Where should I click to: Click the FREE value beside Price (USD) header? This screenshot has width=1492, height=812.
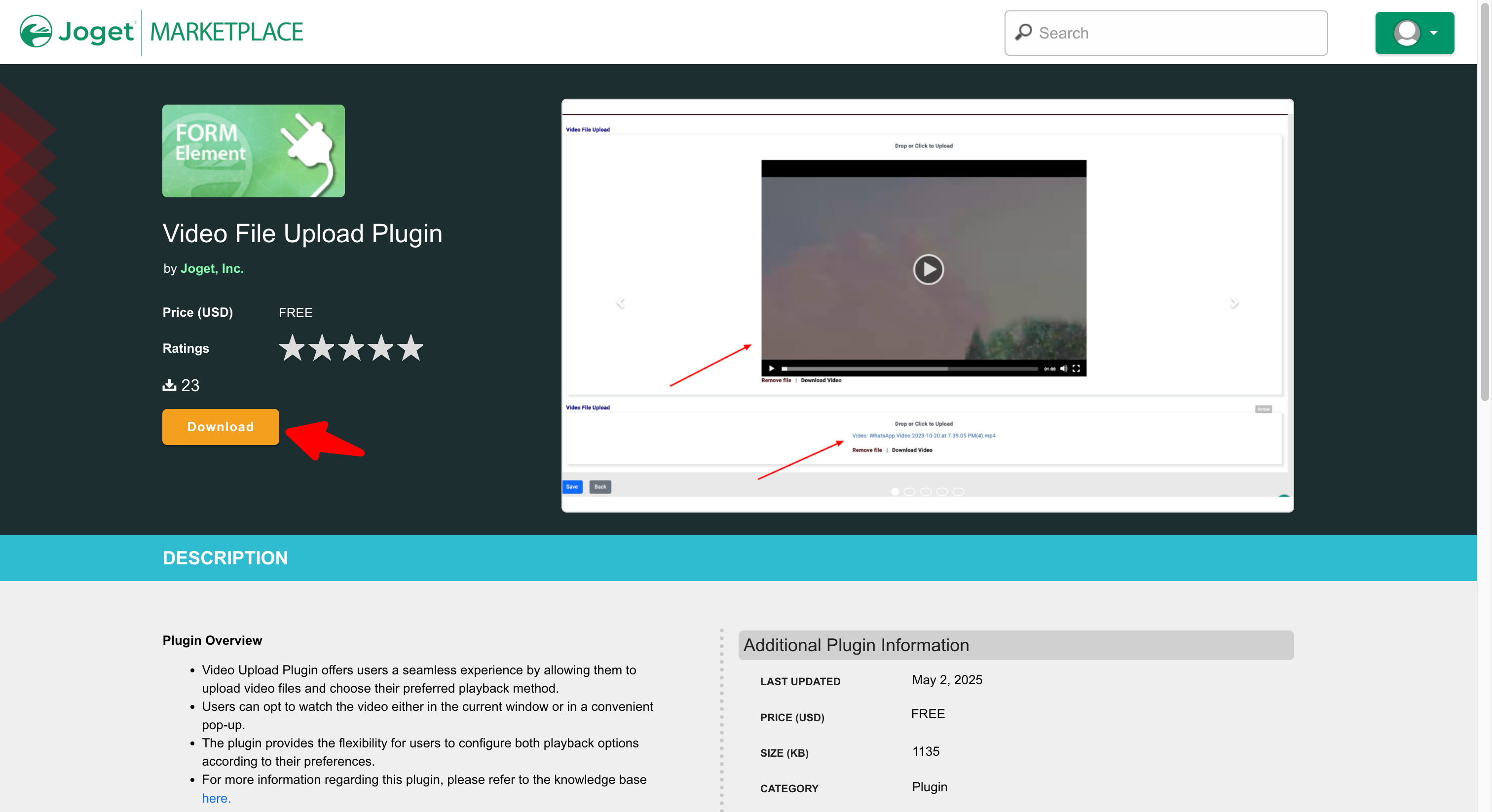click(296, 313)
